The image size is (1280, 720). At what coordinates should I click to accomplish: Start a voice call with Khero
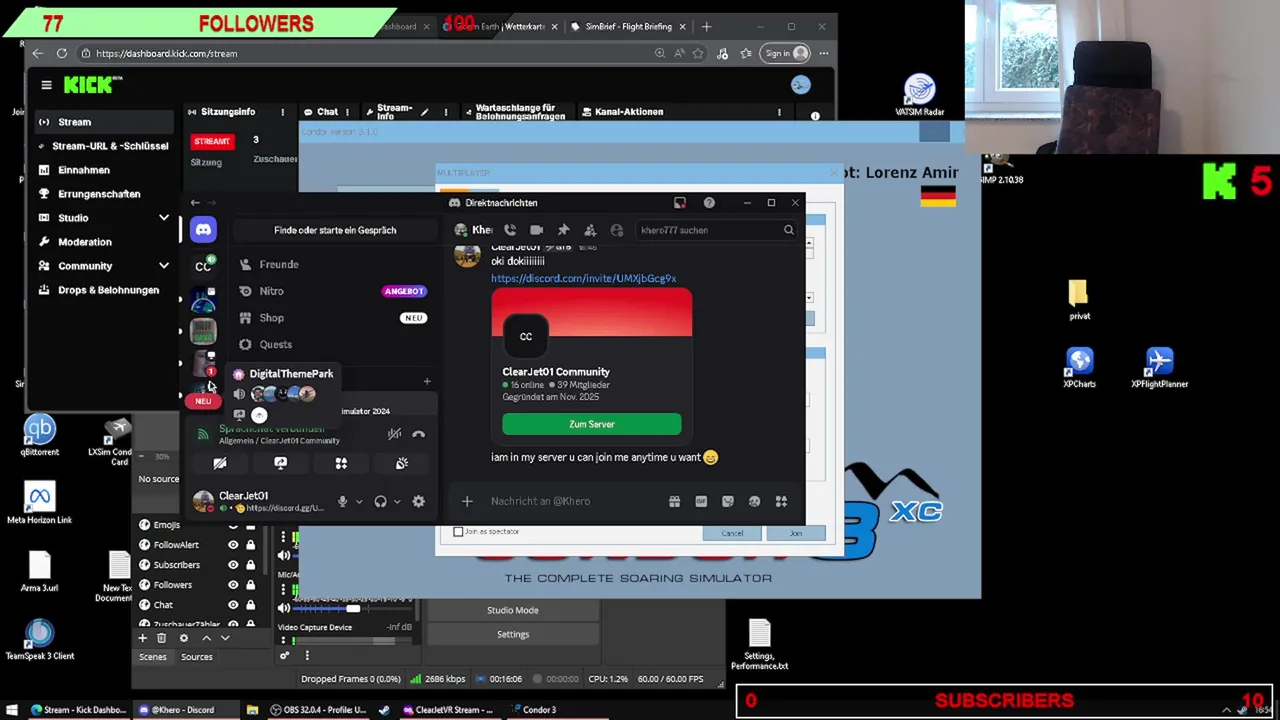[510, 230]
